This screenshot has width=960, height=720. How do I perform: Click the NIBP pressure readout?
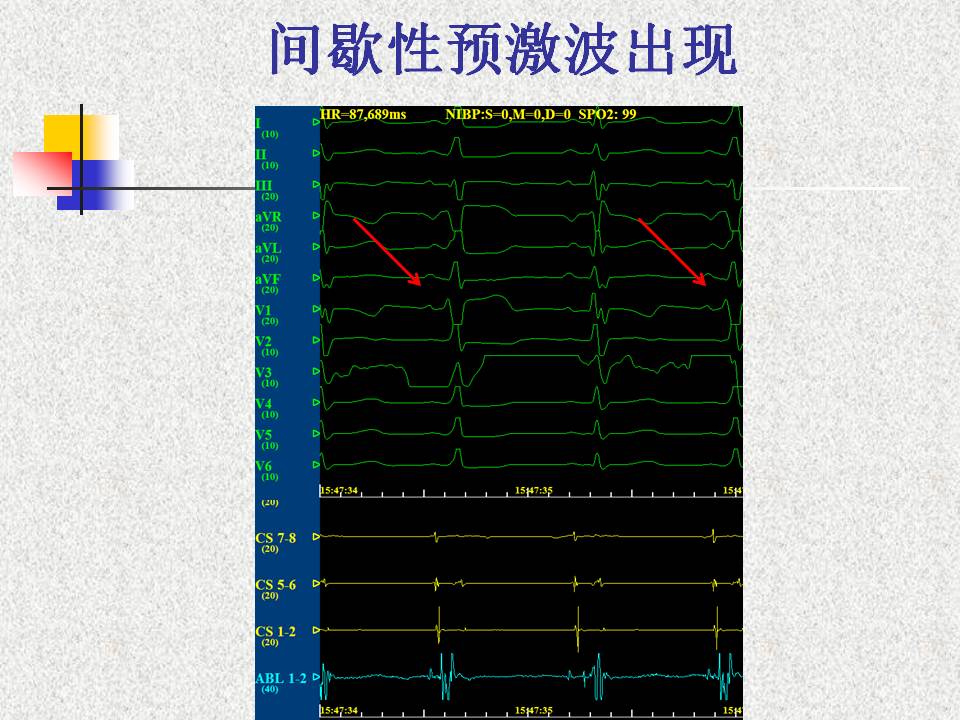(507, 114)
